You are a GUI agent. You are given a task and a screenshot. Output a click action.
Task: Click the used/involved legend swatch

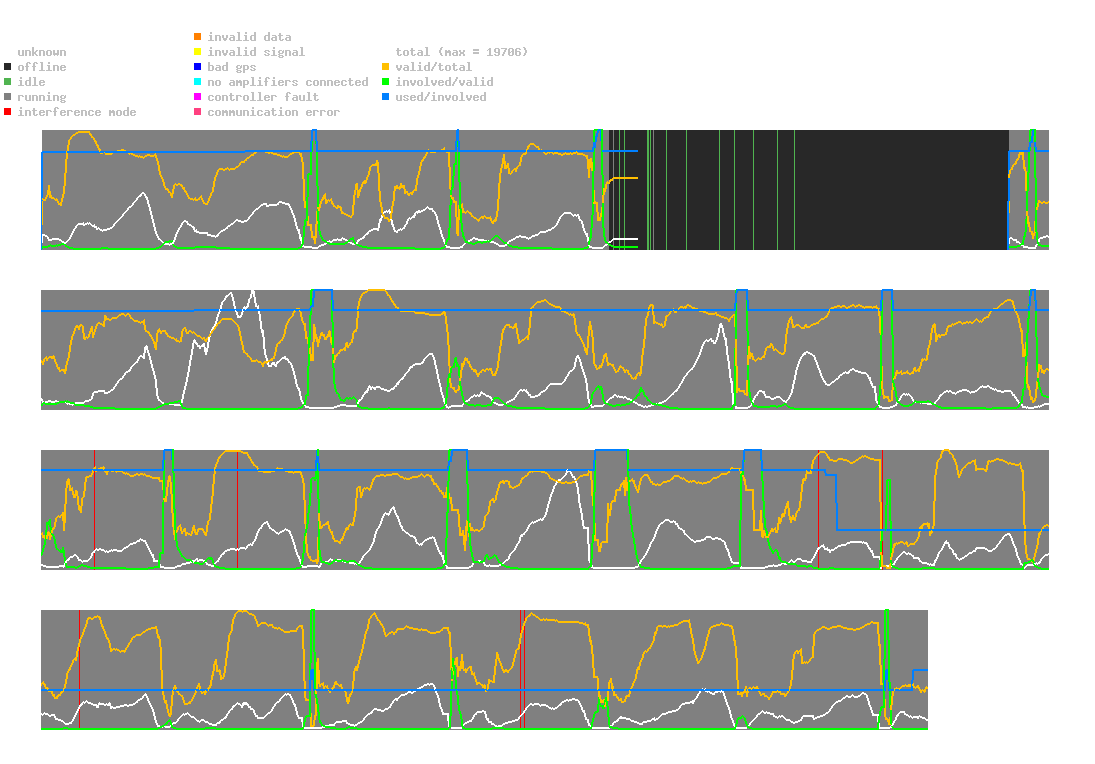(x=385, y=97)
